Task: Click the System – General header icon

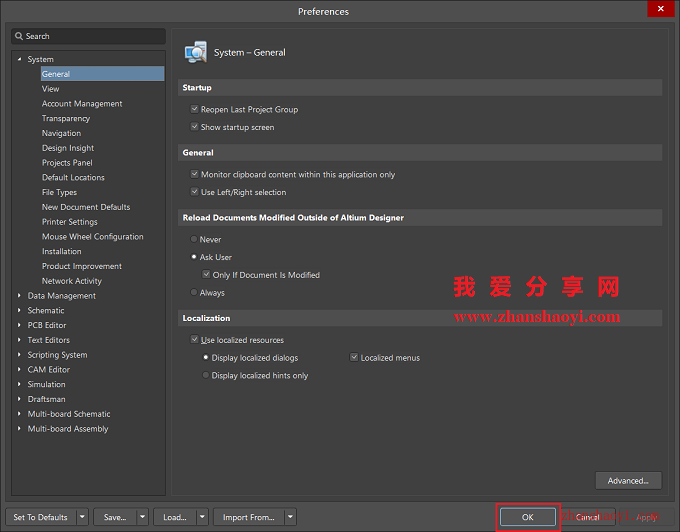Action: coord(196,52)
